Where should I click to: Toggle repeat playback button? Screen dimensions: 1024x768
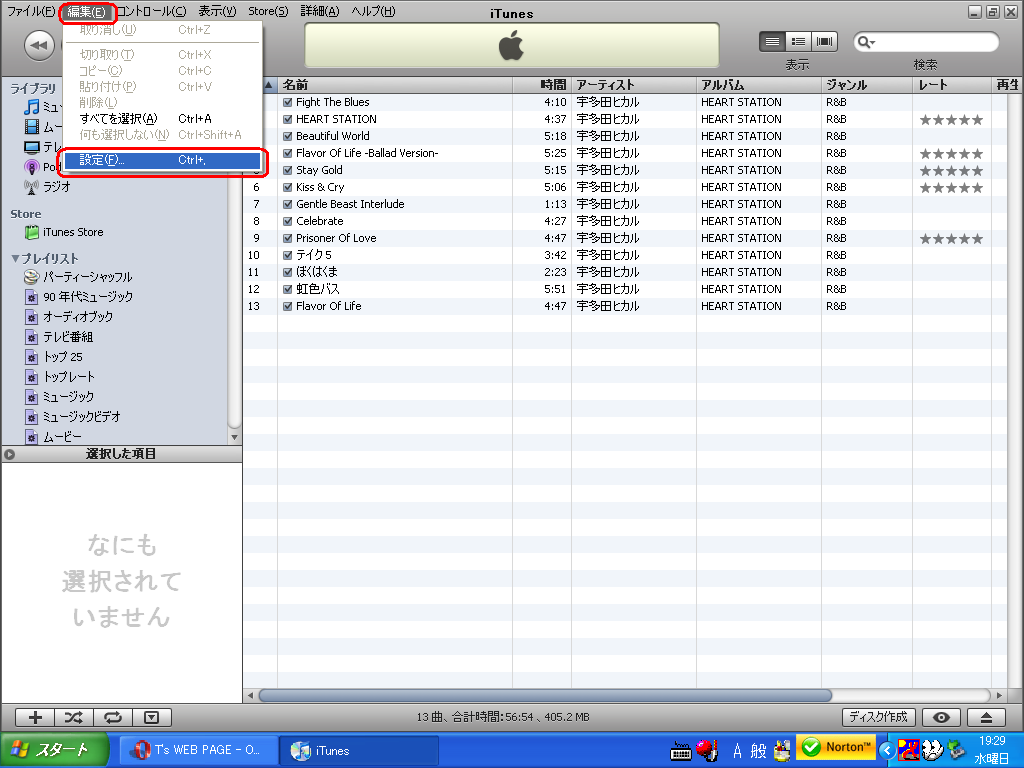point(113,718)
